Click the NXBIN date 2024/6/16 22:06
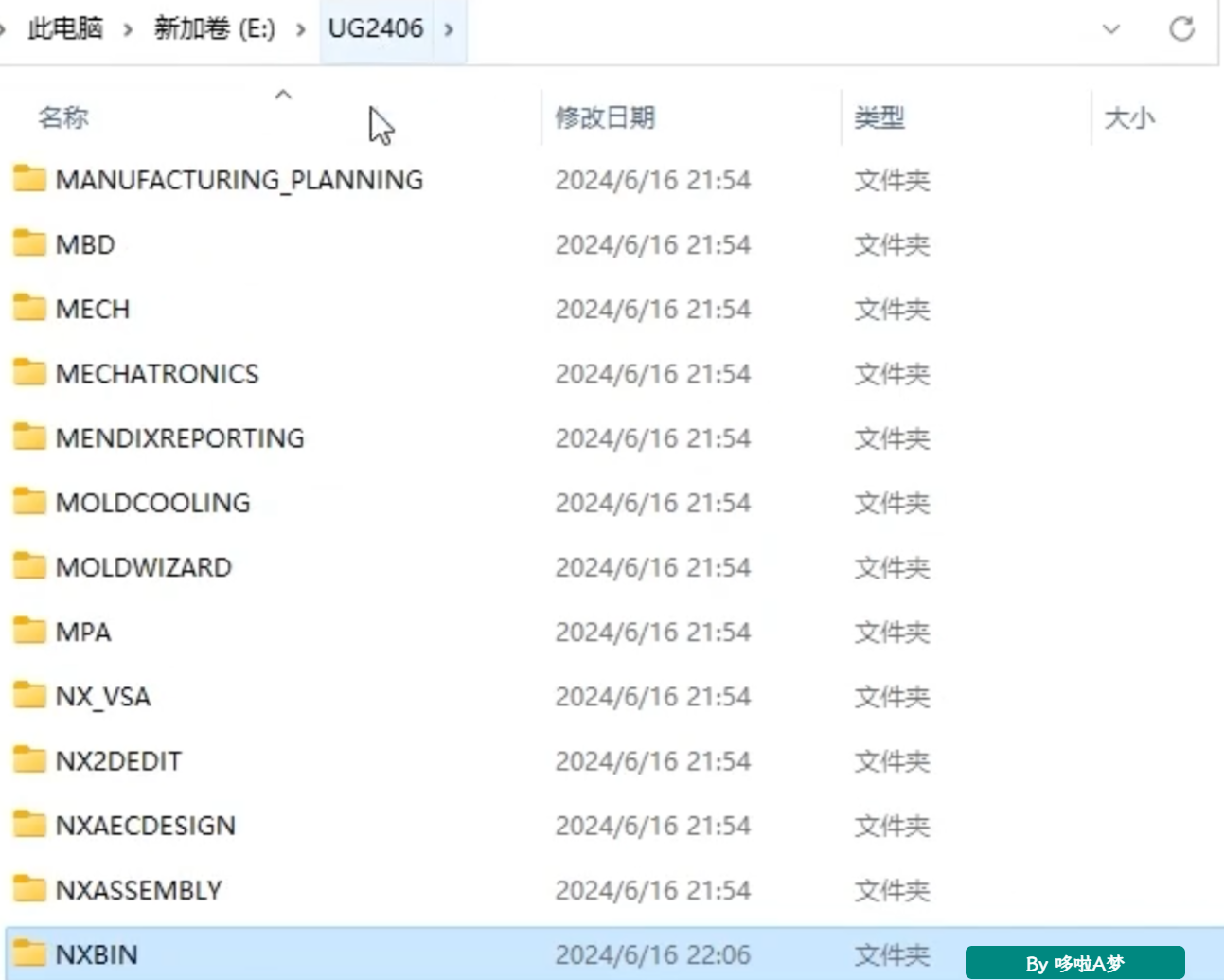 pyautogui.click(x=653, y=954)
